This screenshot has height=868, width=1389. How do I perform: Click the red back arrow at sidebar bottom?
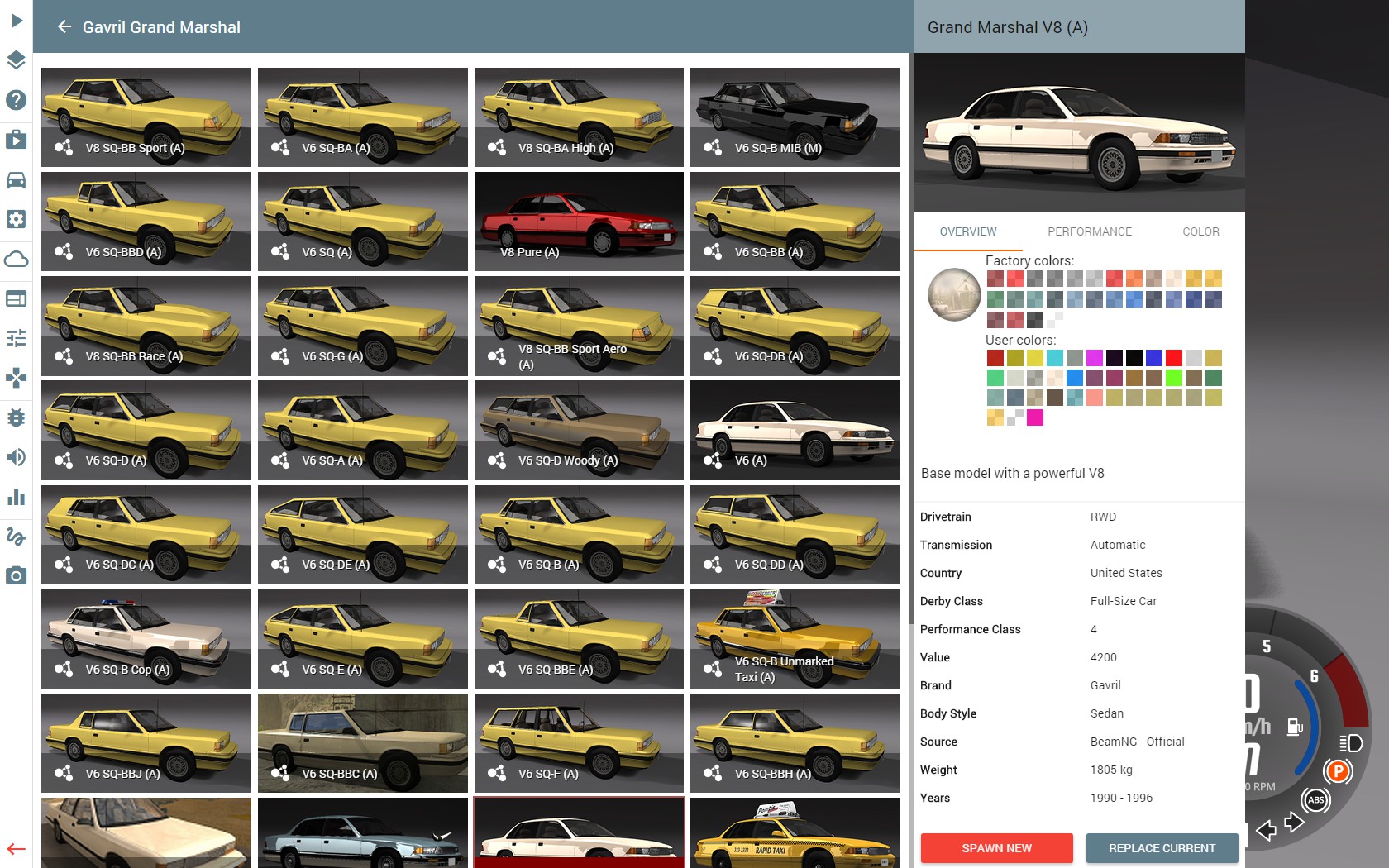click(x=17, y=848)
